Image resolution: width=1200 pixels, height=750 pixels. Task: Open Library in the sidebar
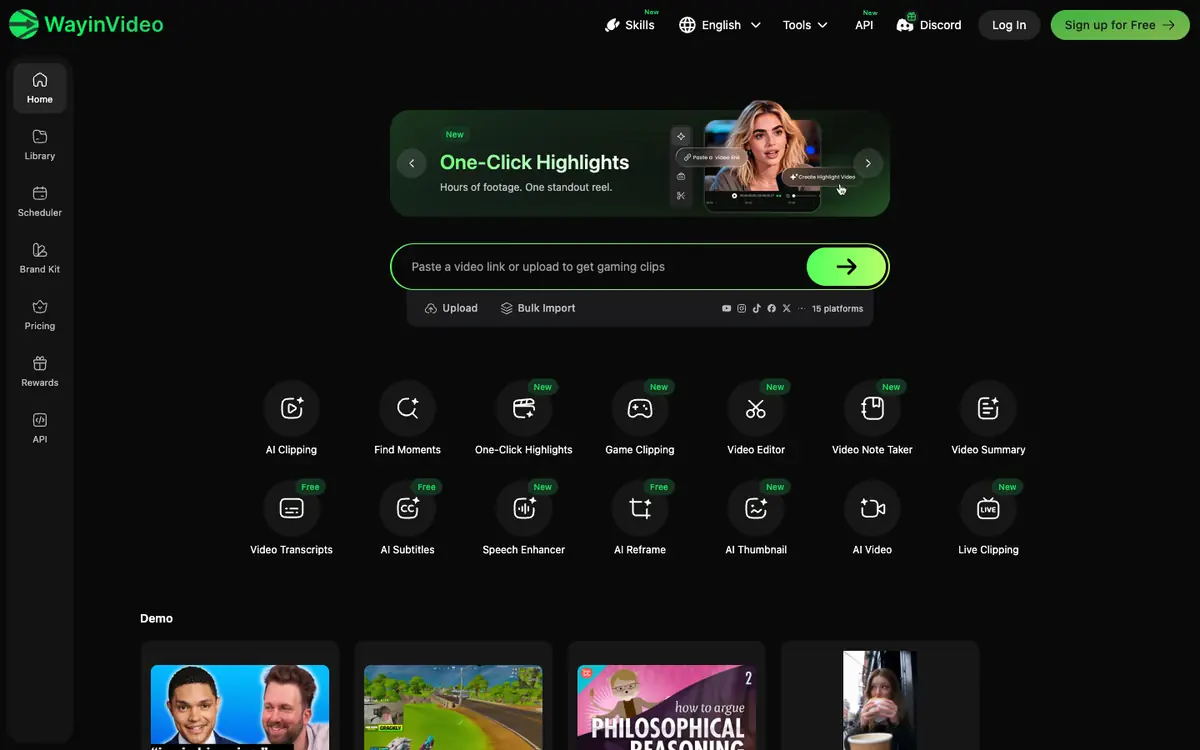pos(40,145)
